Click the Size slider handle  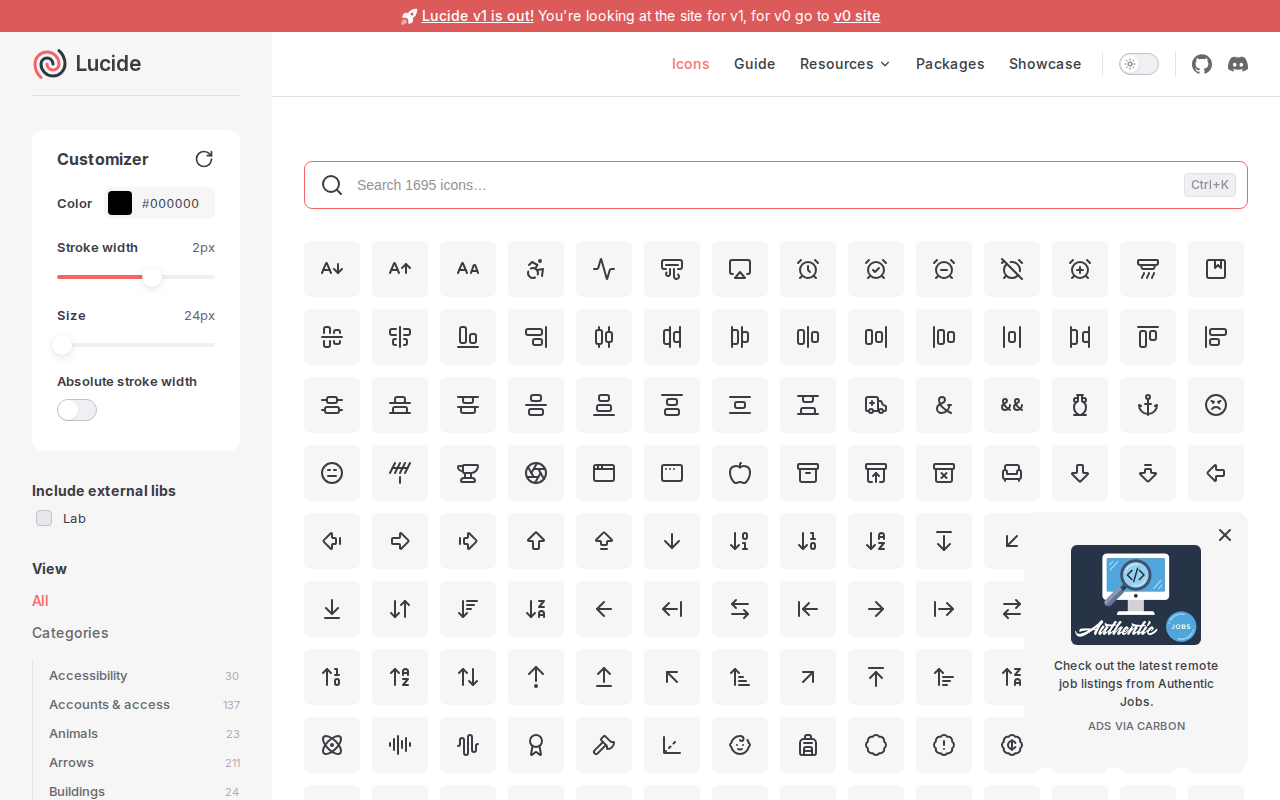point(62,345)
